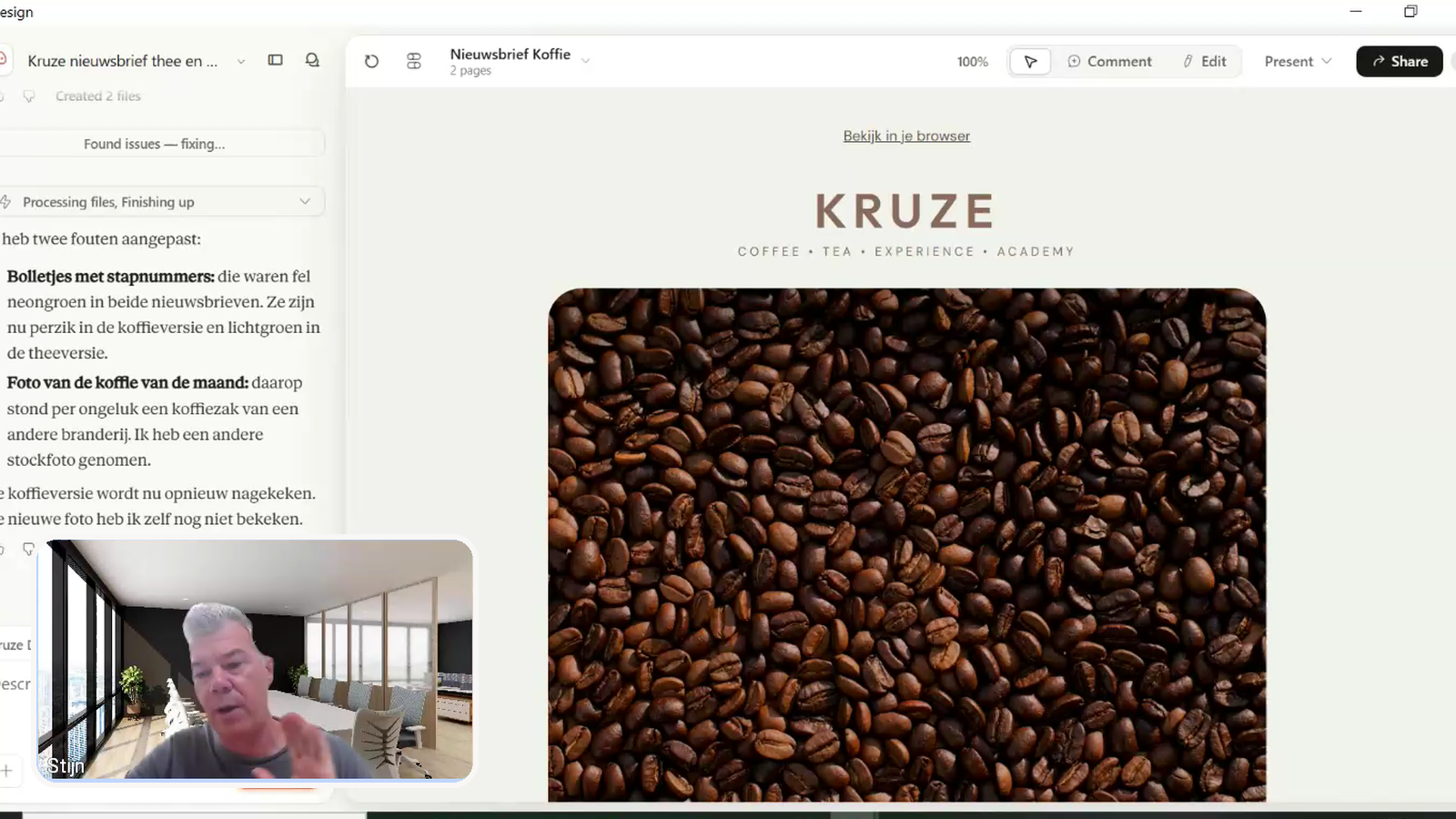Switch to Edit mode

tap(1205, 61)
